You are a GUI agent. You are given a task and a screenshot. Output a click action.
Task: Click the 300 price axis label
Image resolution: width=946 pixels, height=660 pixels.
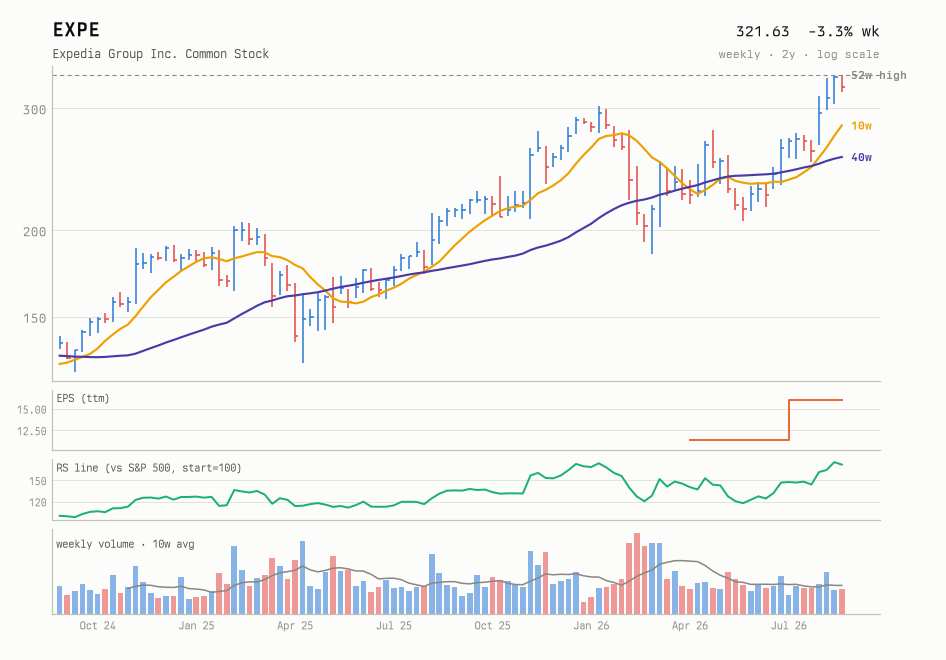[34, 109]
